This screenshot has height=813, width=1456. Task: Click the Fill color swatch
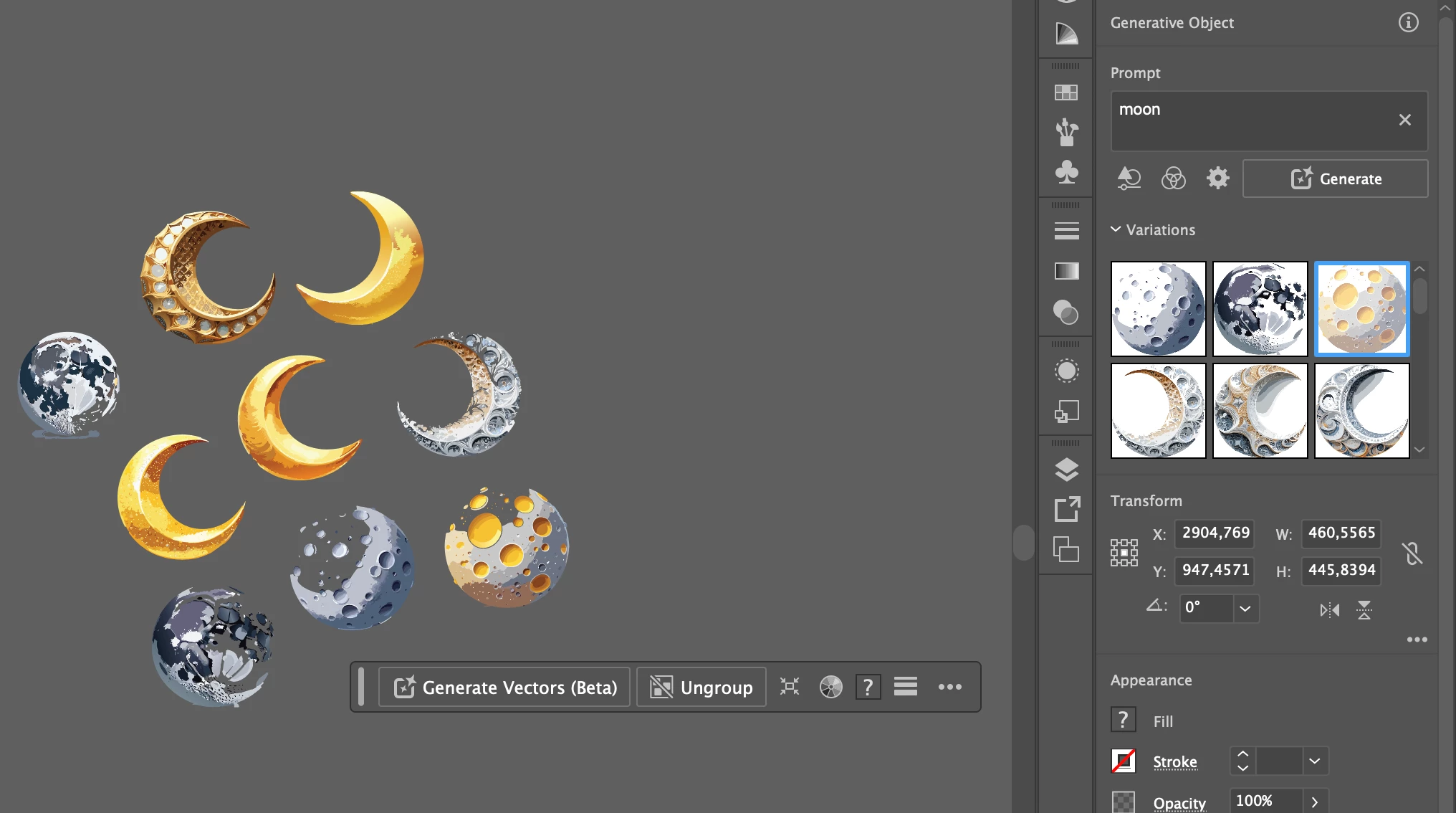(x=1123, y=720)
